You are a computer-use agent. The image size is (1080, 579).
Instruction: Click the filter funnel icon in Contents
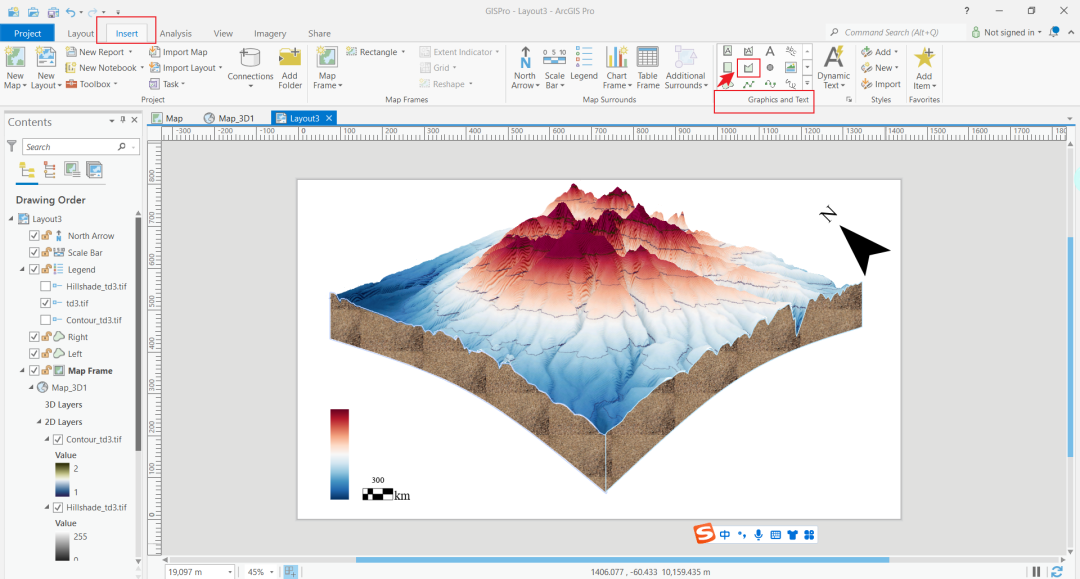(12, 146)
